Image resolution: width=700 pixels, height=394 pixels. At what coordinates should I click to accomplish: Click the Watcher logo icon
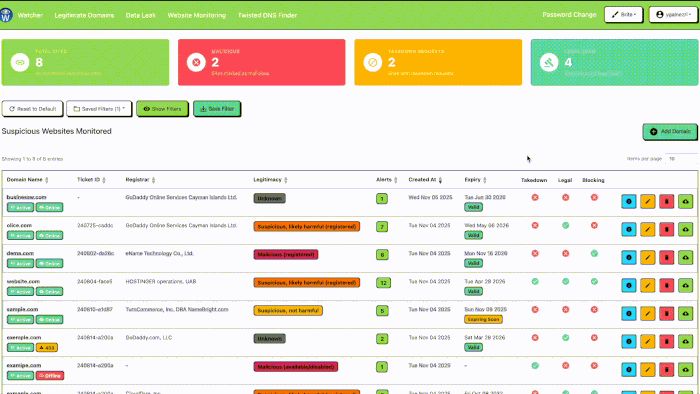pos(6,15)
